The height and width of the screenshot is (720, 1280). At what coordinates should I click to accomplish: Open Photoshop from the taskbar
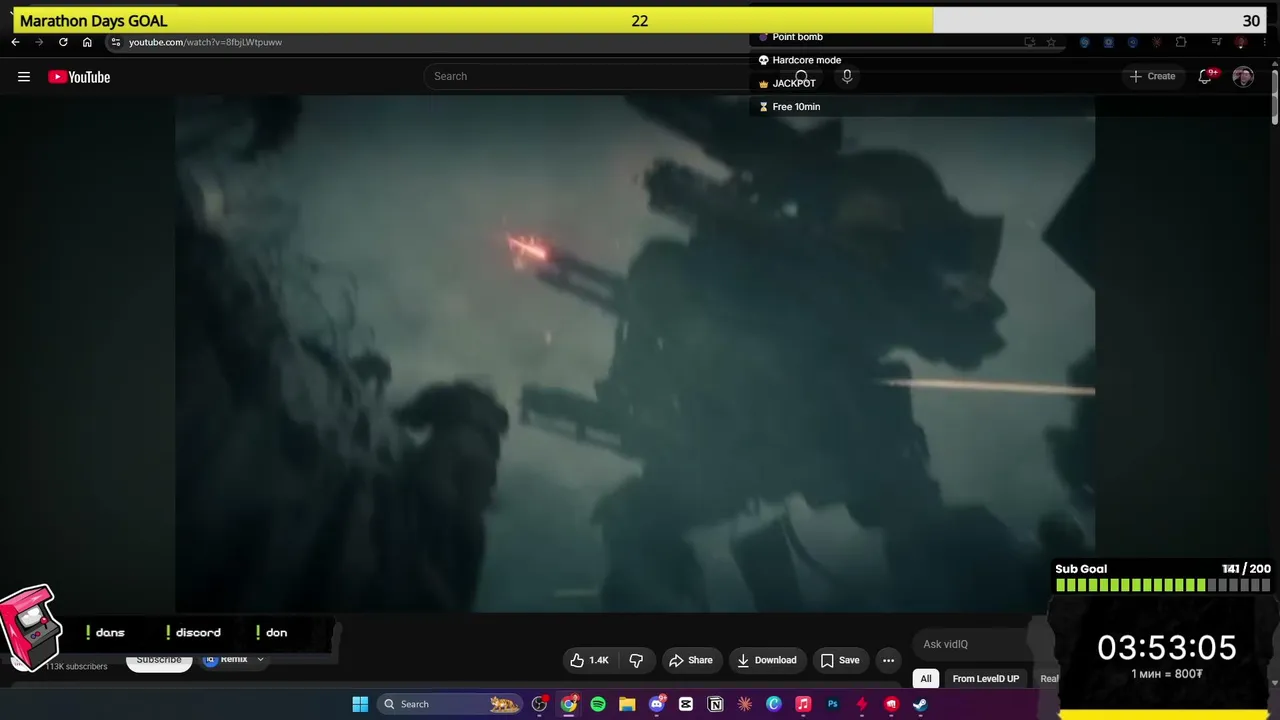832,704
